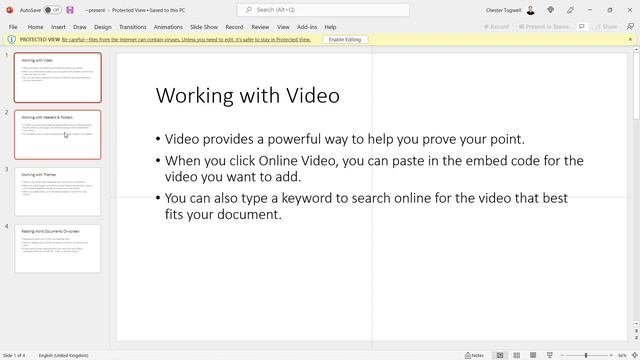Click Present in Teams button
640x360 pixels.
click(544, 27)
